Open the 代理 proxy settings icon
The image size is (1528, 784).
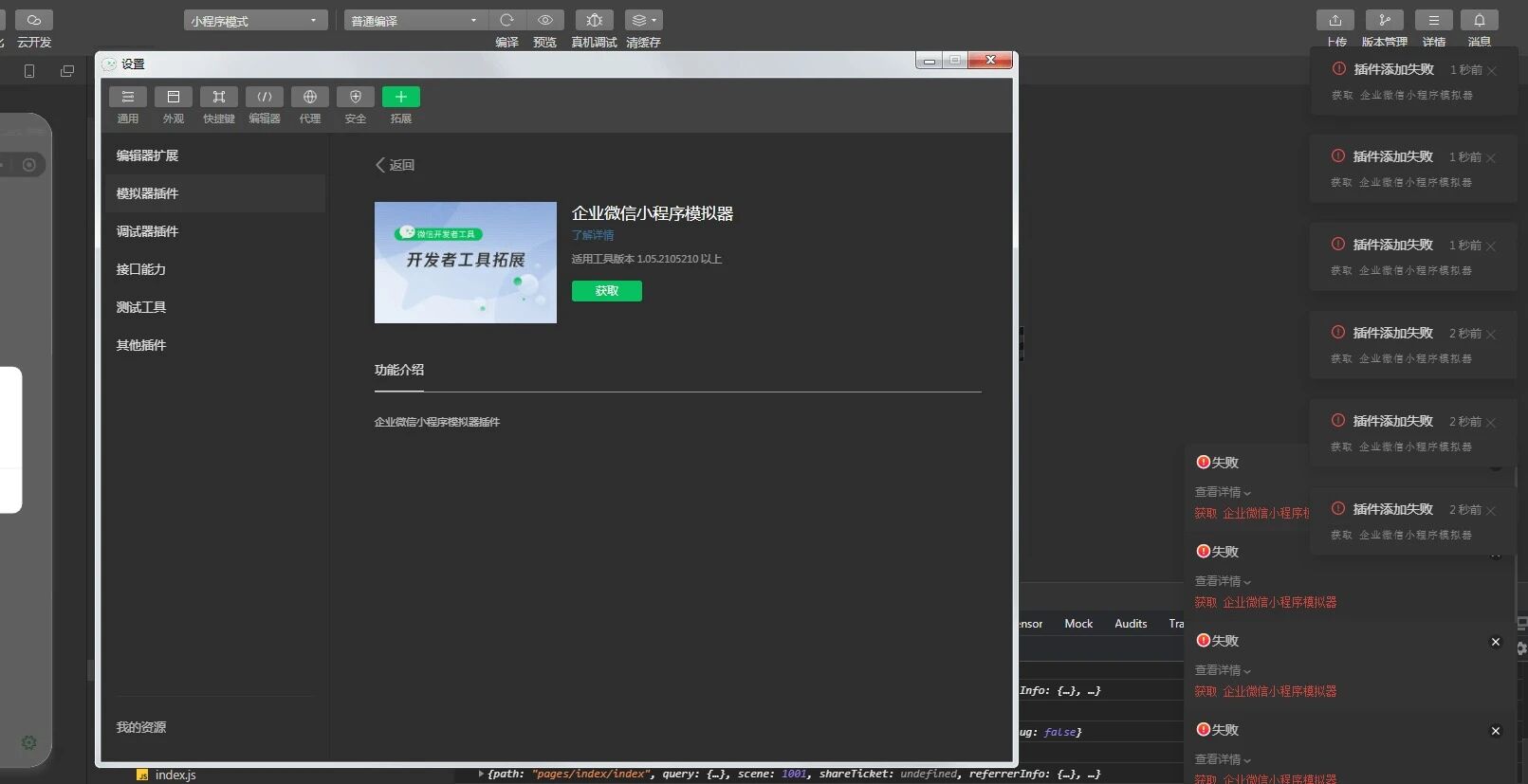point(310,97)
